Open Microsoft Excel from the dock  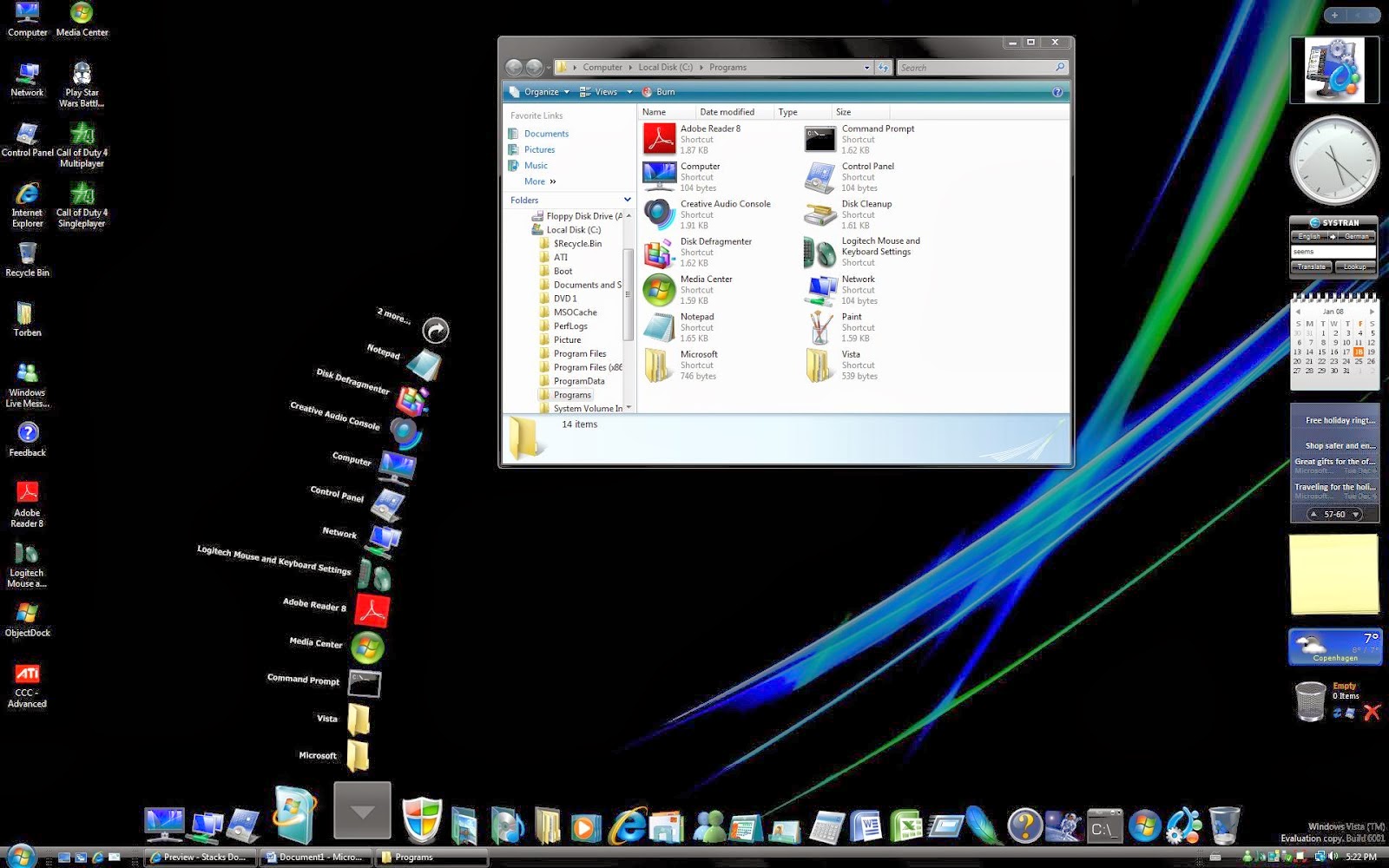(x=905, y=826)
